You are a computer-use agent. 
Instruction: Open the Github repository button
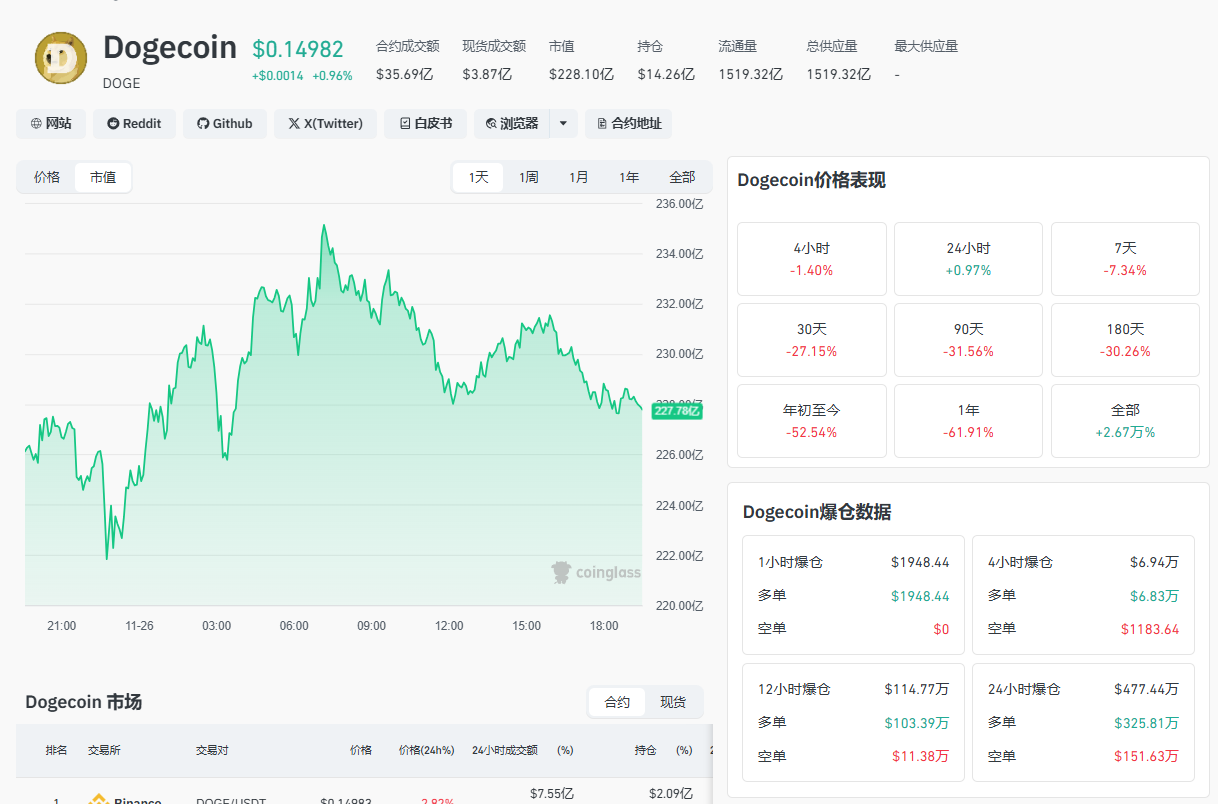pos(225,124)
